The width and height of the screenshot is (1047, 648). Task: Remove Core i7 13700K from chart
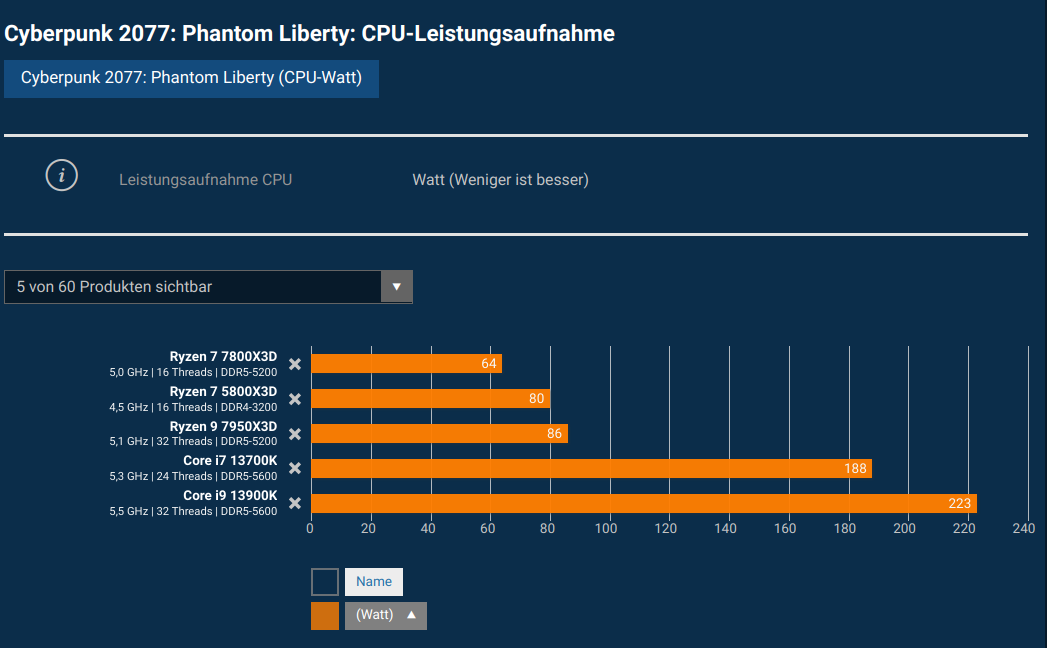pos(294,468)
